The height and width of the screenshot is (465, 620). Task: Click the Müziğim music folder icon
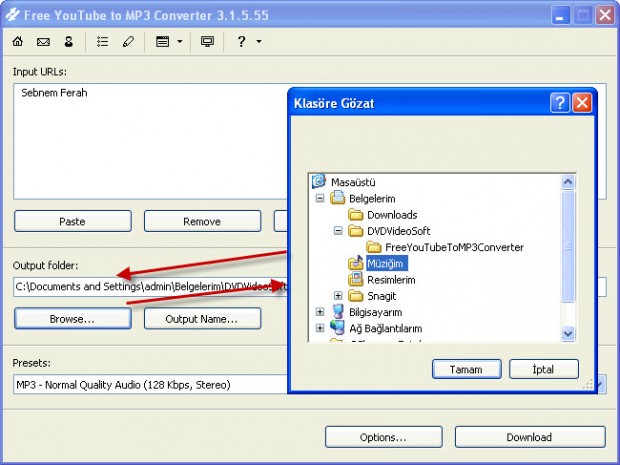point(355,263)
